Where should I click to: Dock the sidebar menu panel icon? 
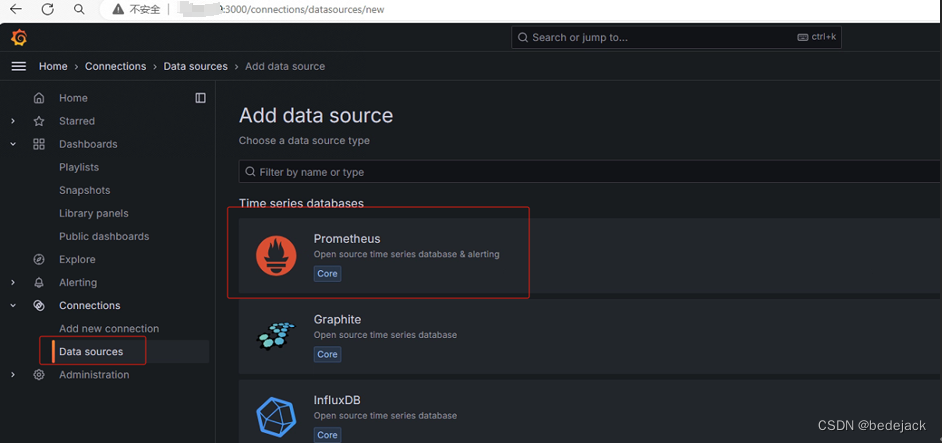coord(200,98)
